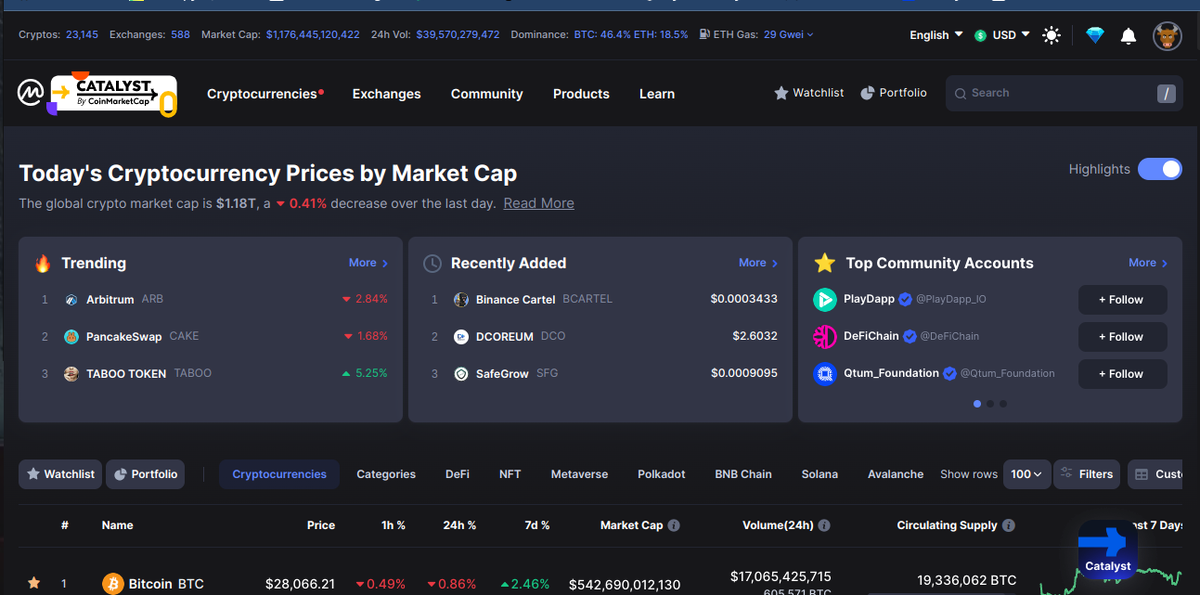Click the Binance Cartel coin icon
The height and width of the screenshot is (595, 1200).
tap(461, 299)
